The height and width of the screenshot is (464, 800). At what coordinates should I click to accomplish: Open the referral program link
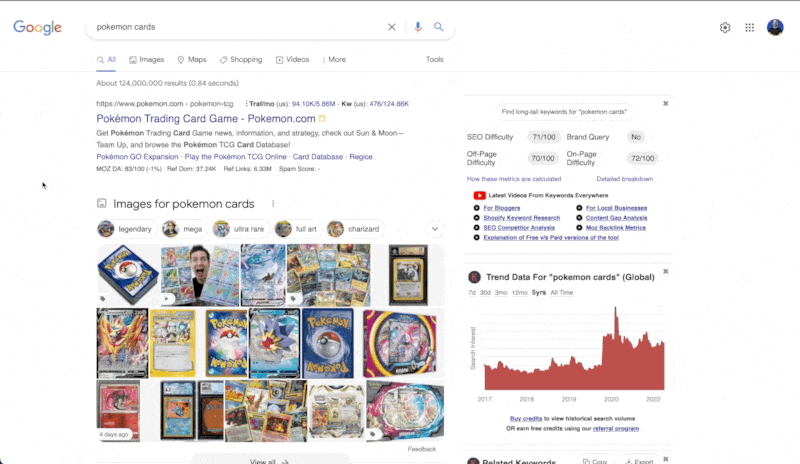616,429
